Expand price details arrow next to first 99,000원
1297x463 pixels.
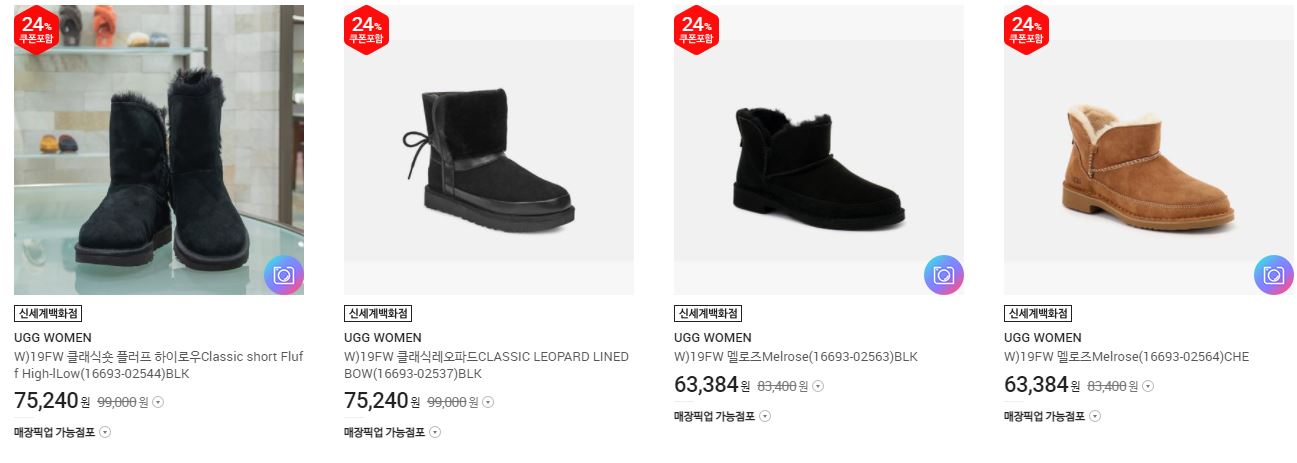(x=158, y=403)
